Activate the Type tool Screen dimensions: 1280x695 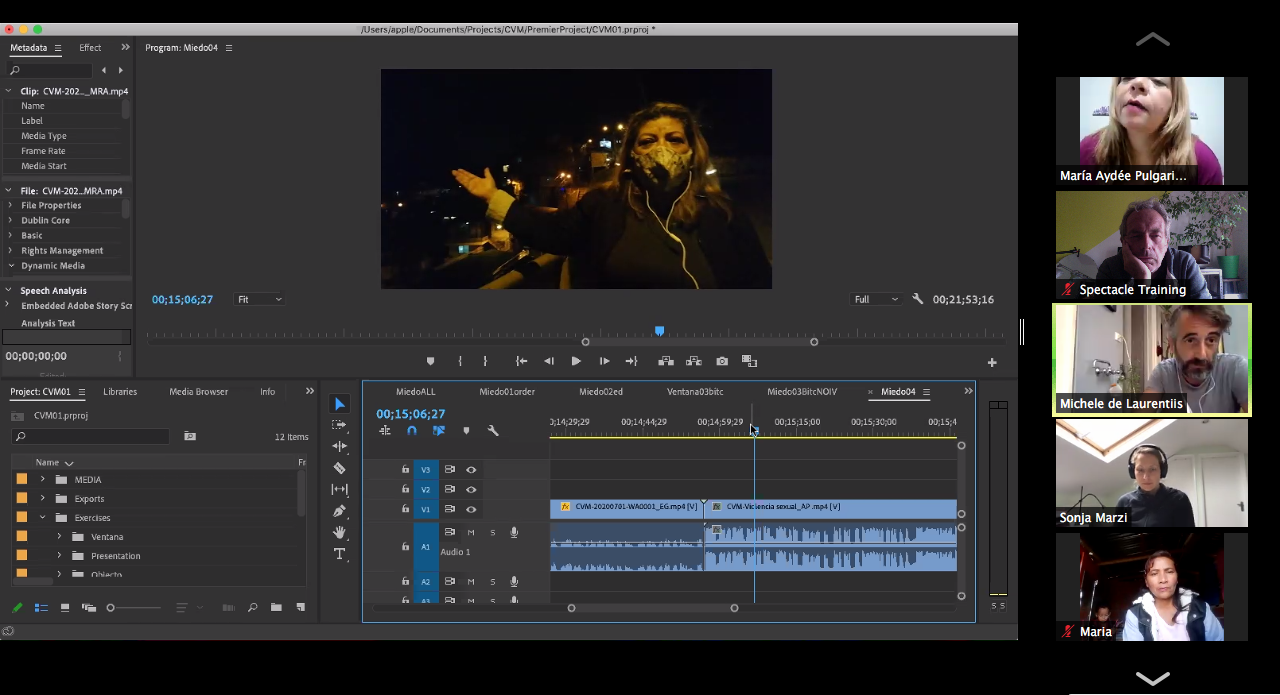click(x=339, y=554)
